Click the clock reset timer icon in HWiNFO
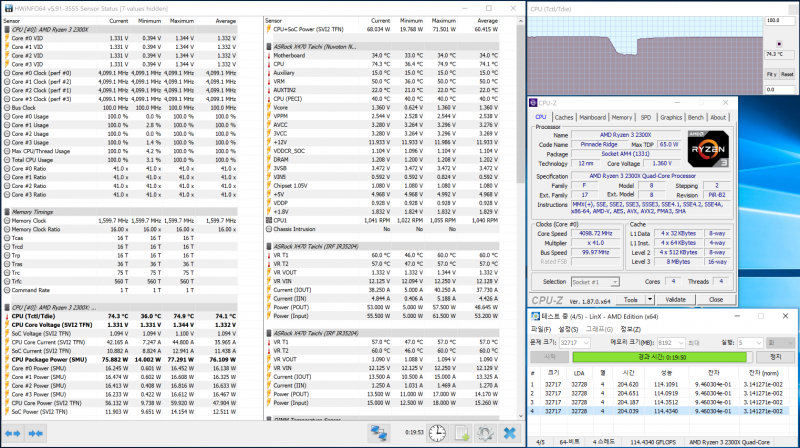Screen dimensions: 800x448 [x=437, y=433]
